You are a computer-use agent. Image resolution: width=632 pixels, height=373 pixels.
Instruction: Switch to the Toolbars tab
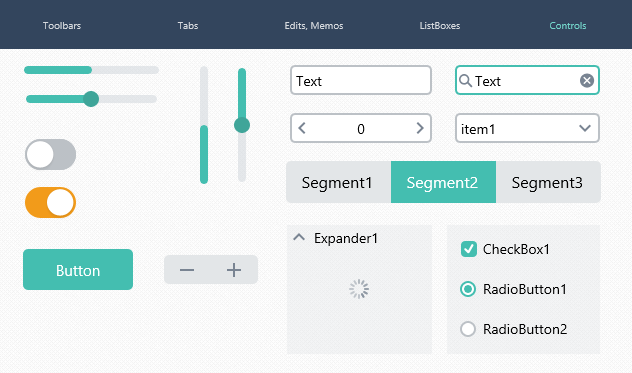click(62, 25)
